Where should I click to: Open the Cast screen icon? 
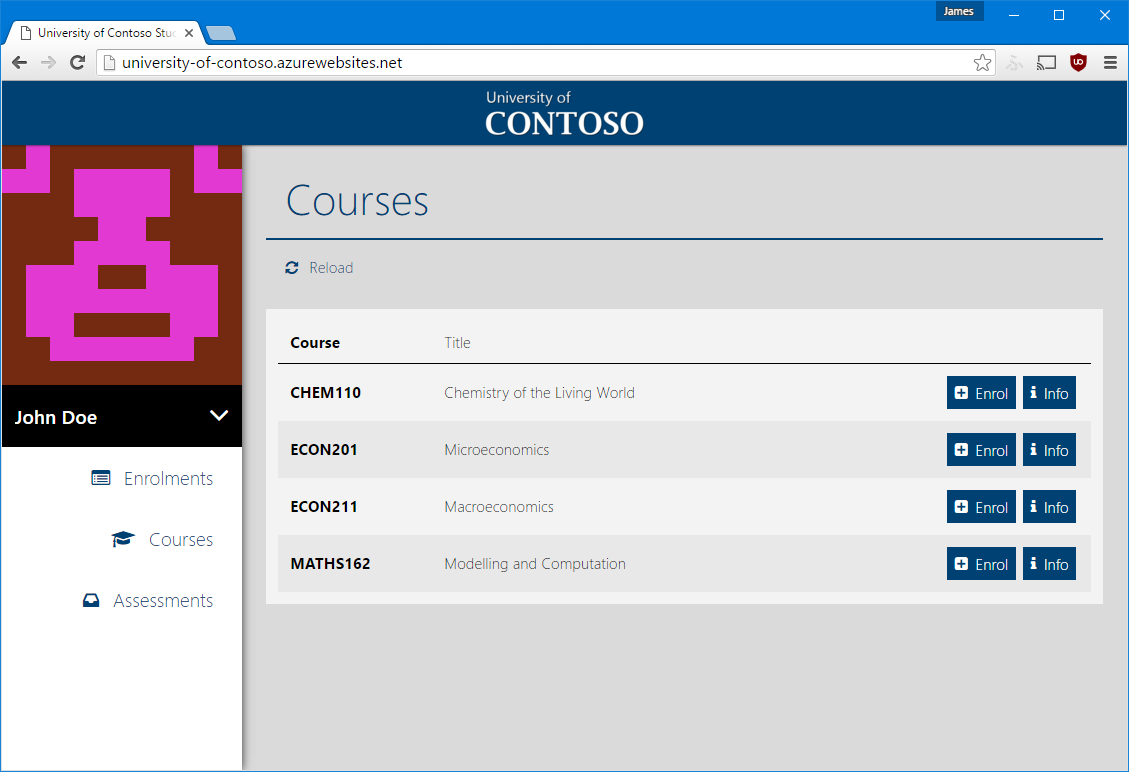1046,63
